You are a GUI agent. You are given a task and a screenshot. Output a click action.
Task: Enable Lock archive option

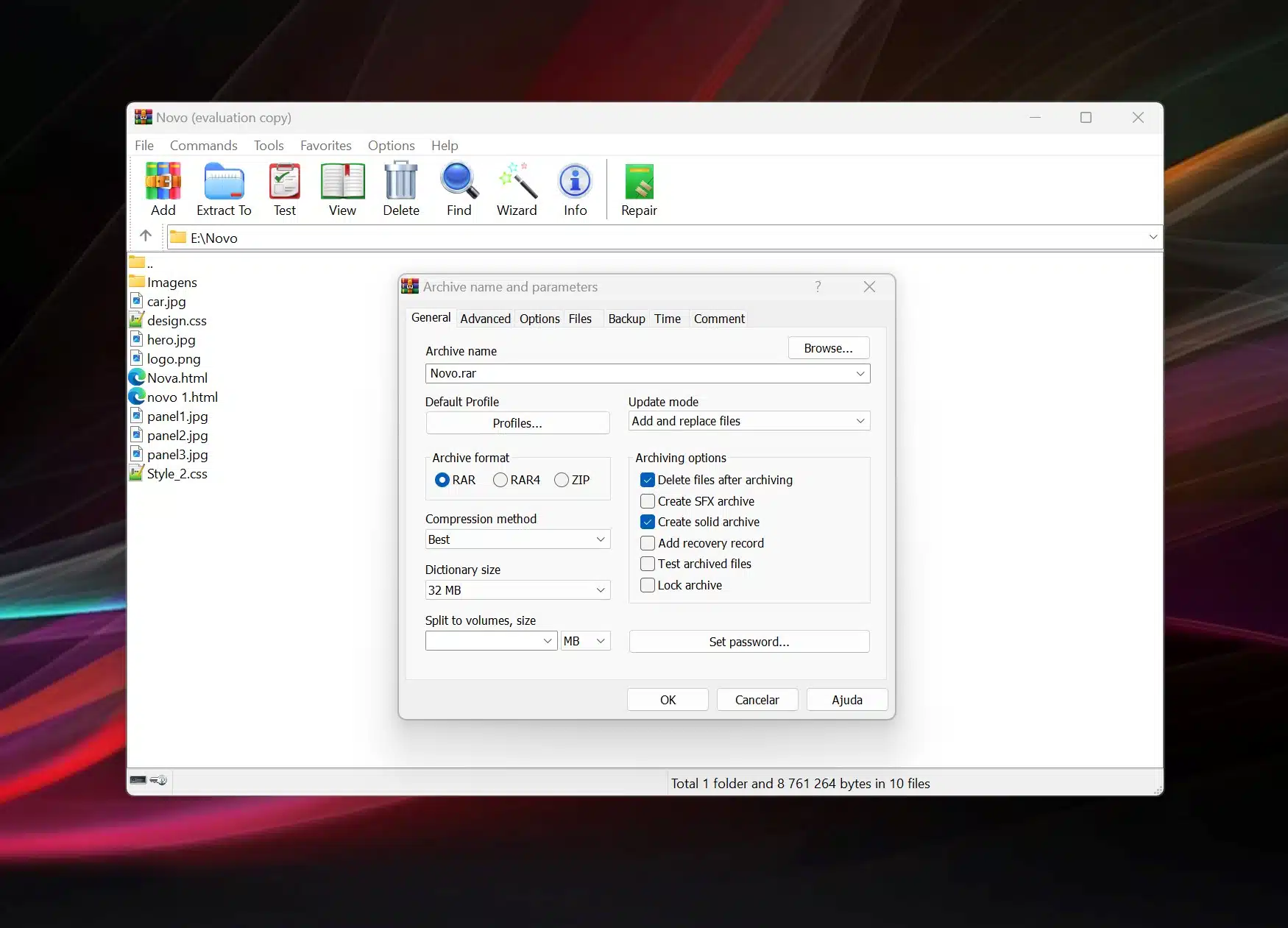(648, 585)
